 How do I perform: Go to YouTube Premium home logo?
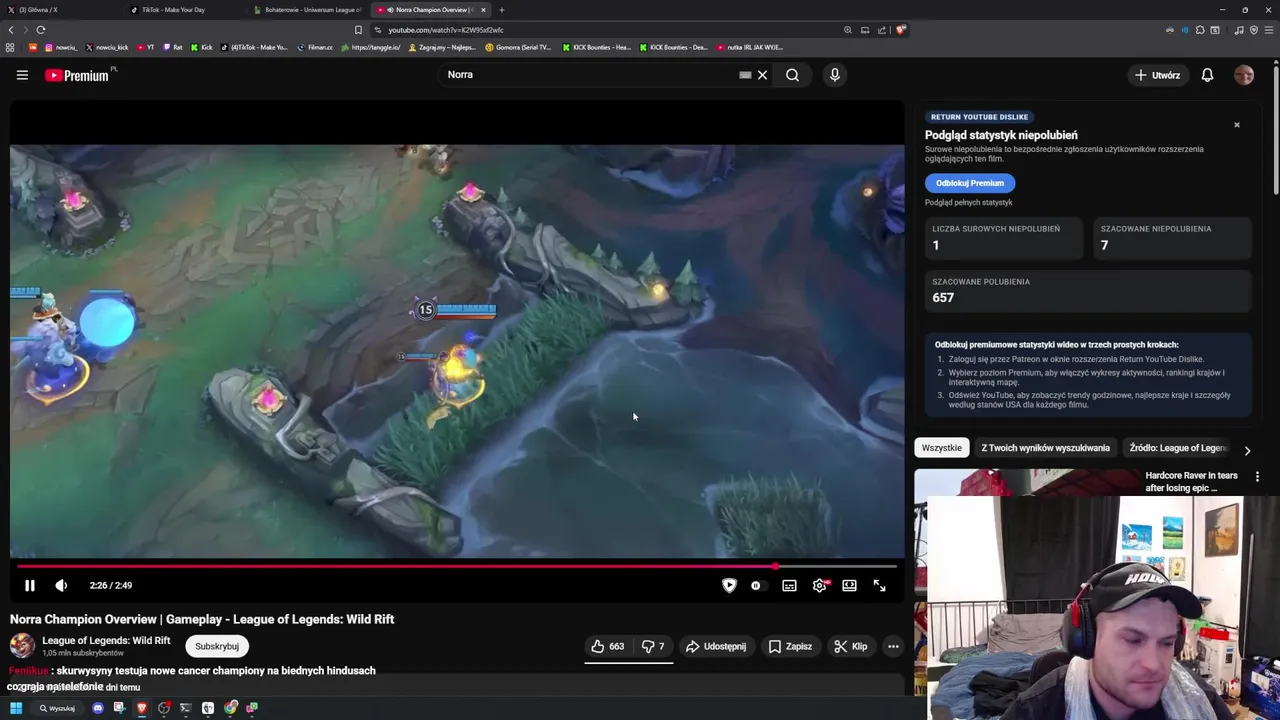(x=77, y=75)
